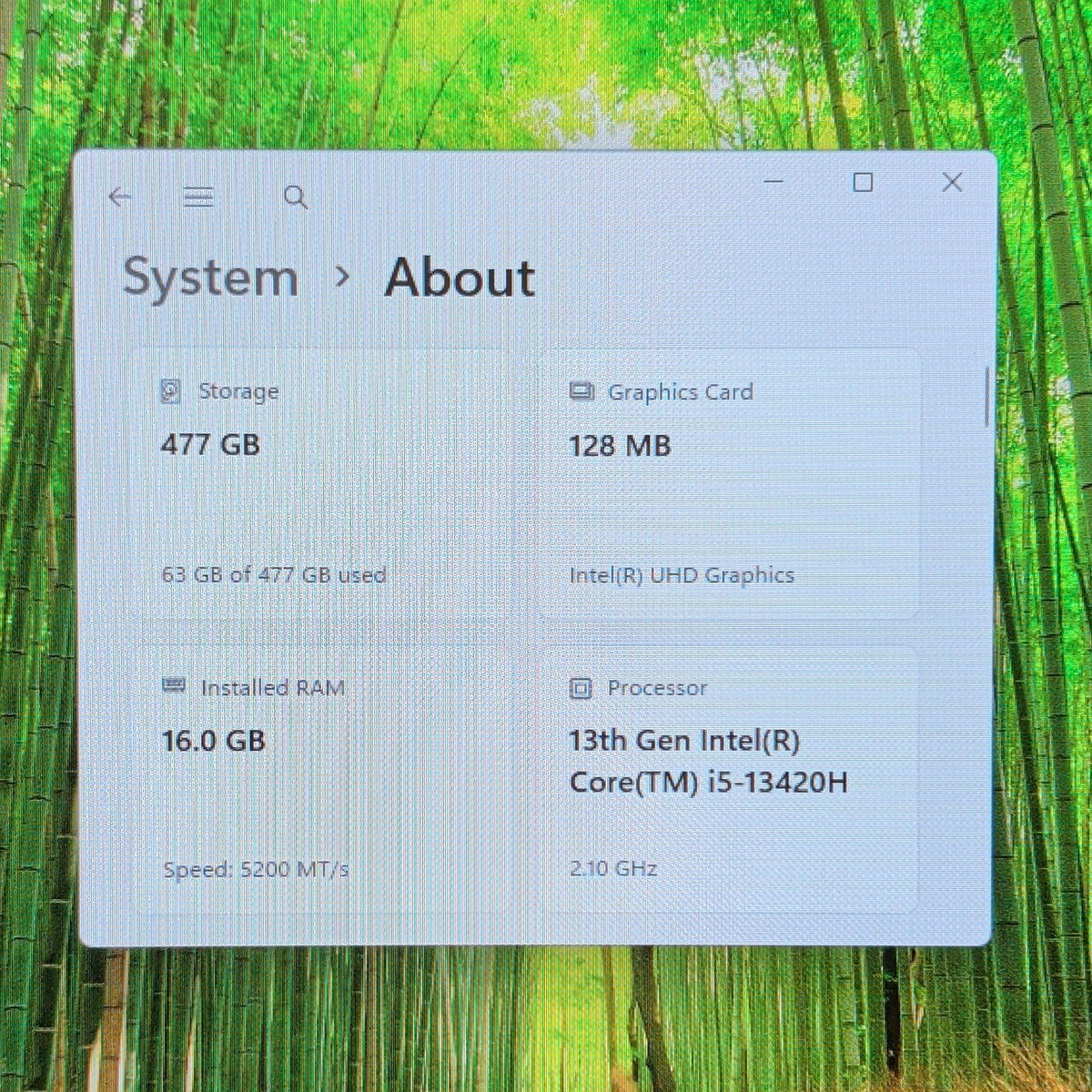The image size is (1092, 1092).
Task: Click '13th Gen Intel(R) Core(TM) i5-13420H' text
Action: 709,762
